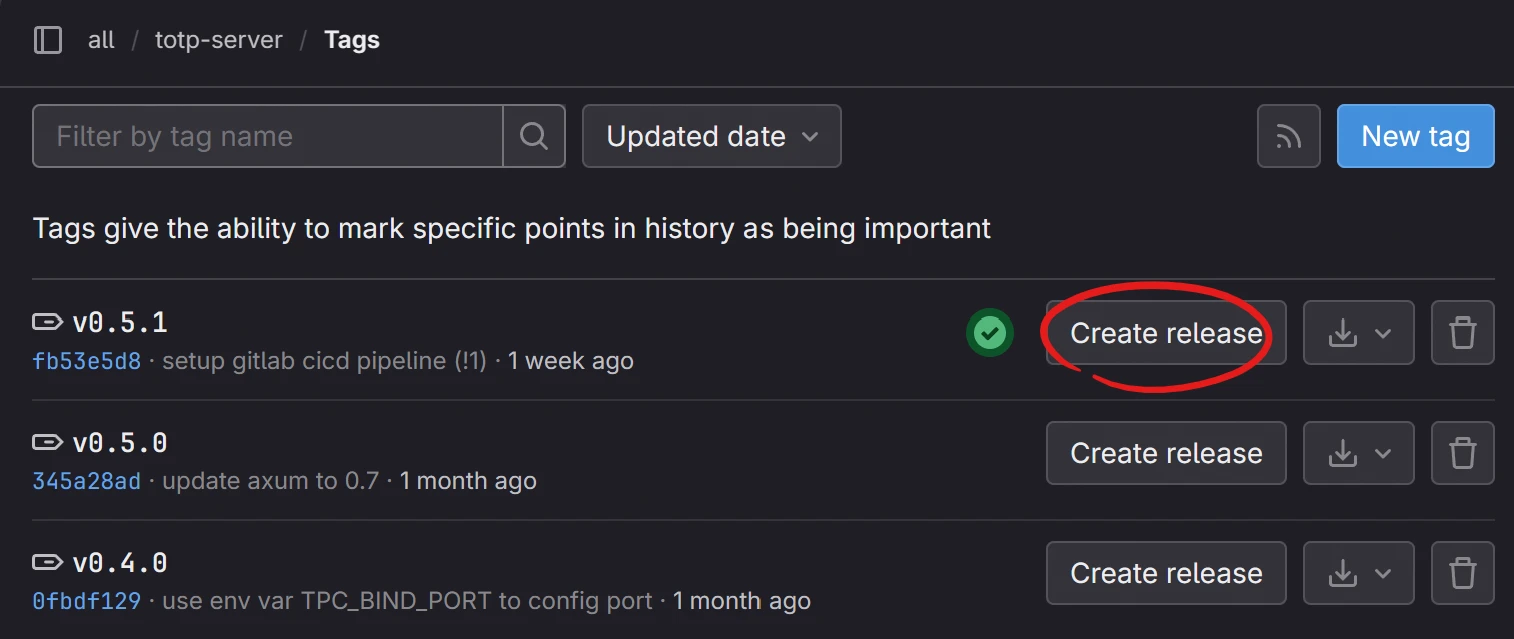The width and height of the screenshot is (1514, 639).
Task: Open download dropdown for v0.4.0
Action: 1358,573
